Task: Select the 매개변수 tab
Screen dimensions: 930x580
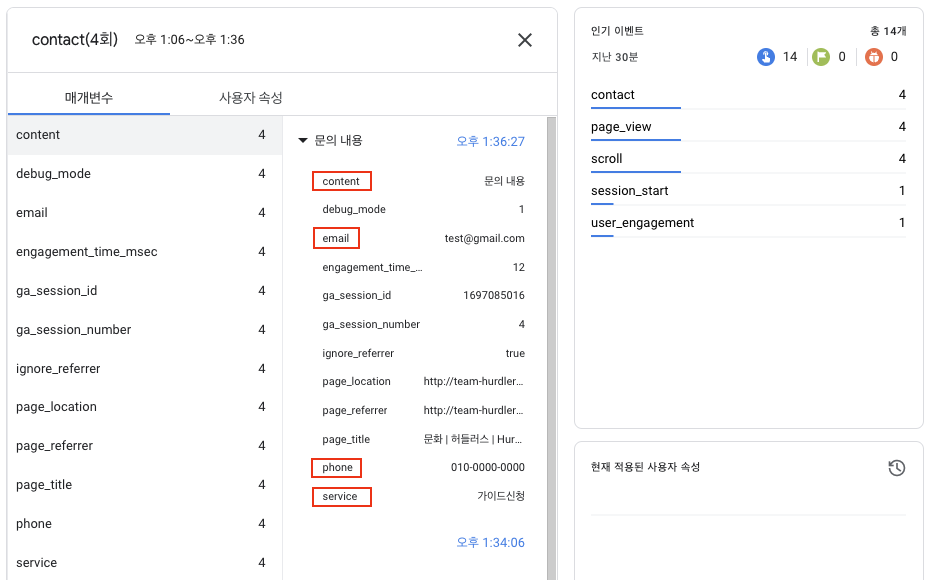Action: click(89, 98)
